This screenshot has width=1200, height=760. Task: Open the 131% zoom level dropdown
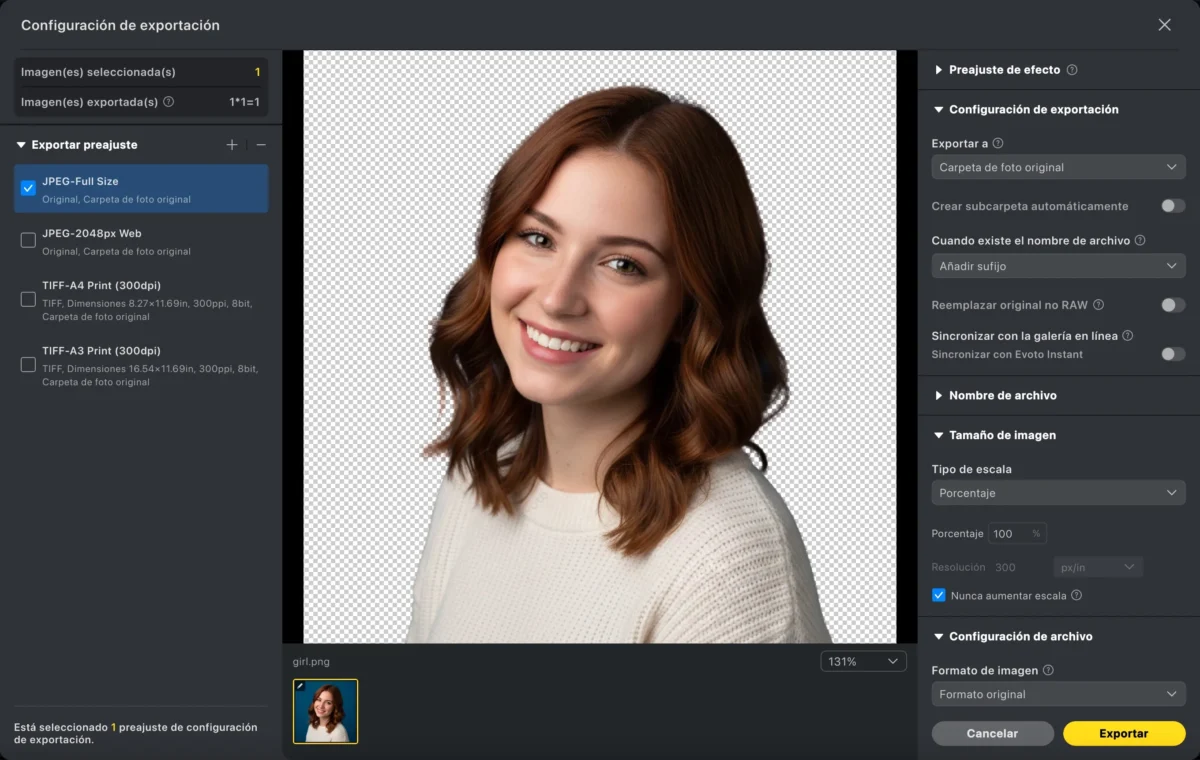(x=863, y=662)
